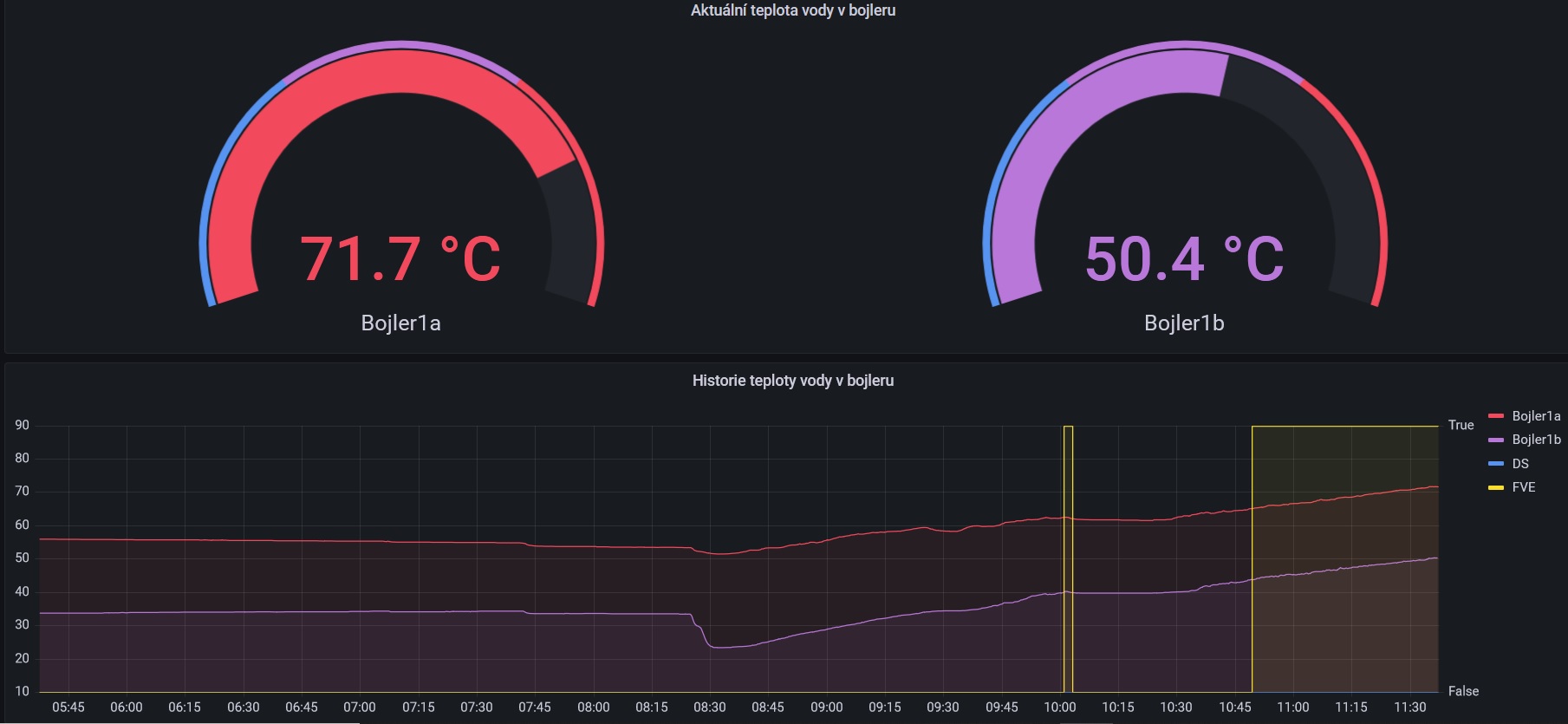This screenshot has width=1568, height=724.
Task: Open the 'Aktuální teplota vody v bojleru' panel menu
Action: tap(792, 10)
